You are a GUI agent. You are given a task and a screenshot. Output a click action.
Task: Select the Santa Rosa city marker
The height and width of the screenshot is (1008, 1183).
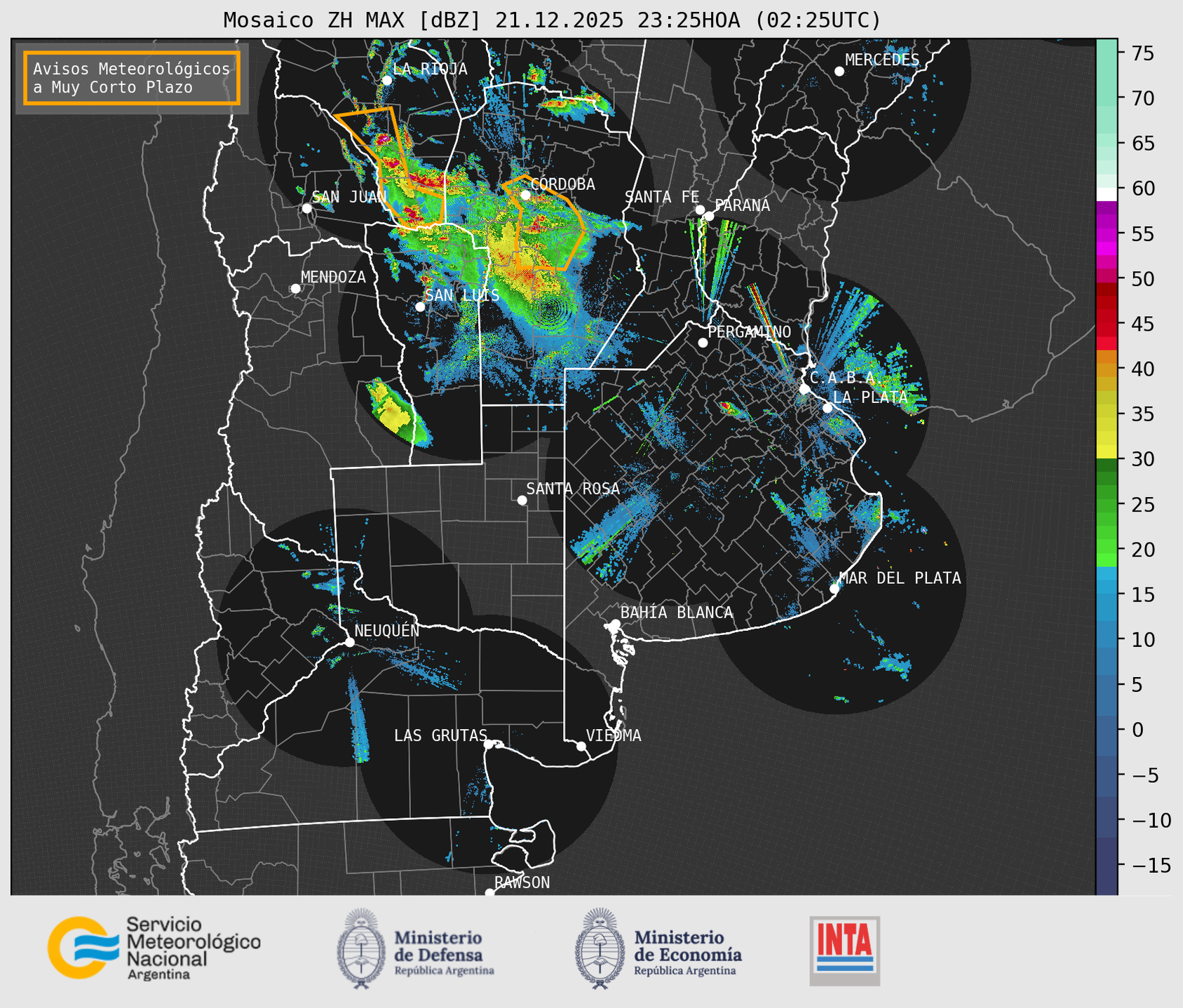point(522,500)
